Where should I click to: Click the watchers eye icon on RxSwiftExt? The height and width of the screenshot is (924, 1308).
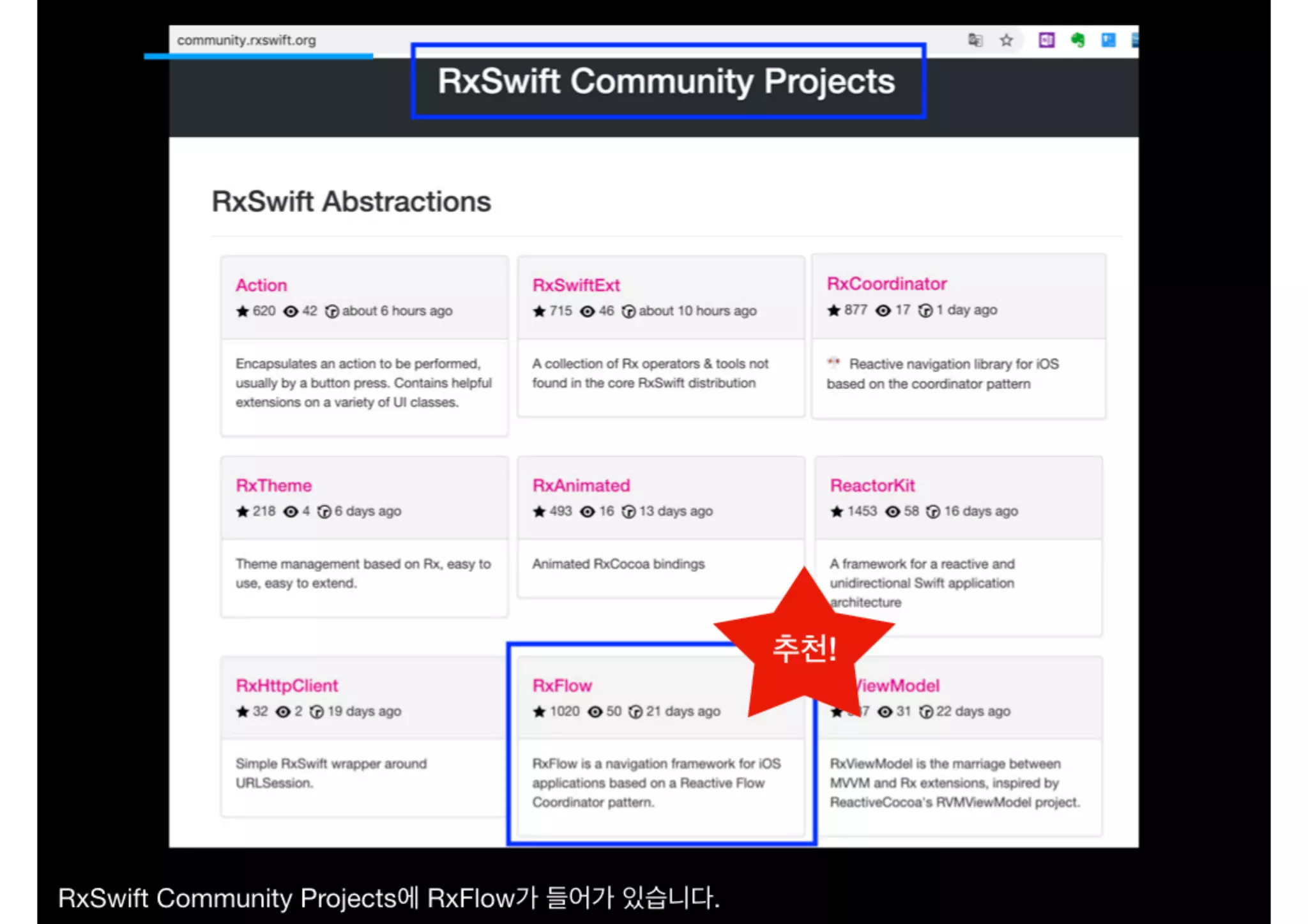point(587,312)
